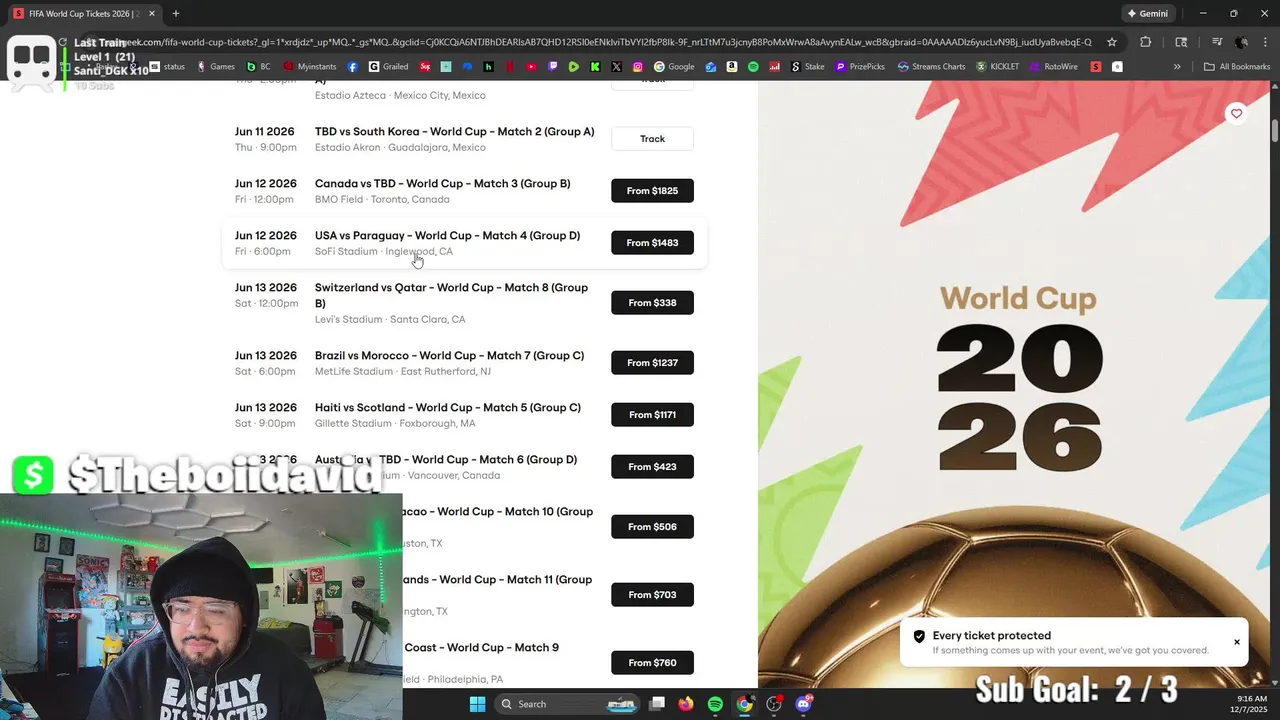Click 'MetLife Stadium · East Rutherford, NJ' text
Screen dimensions: 1280x720
pos(403,372)
